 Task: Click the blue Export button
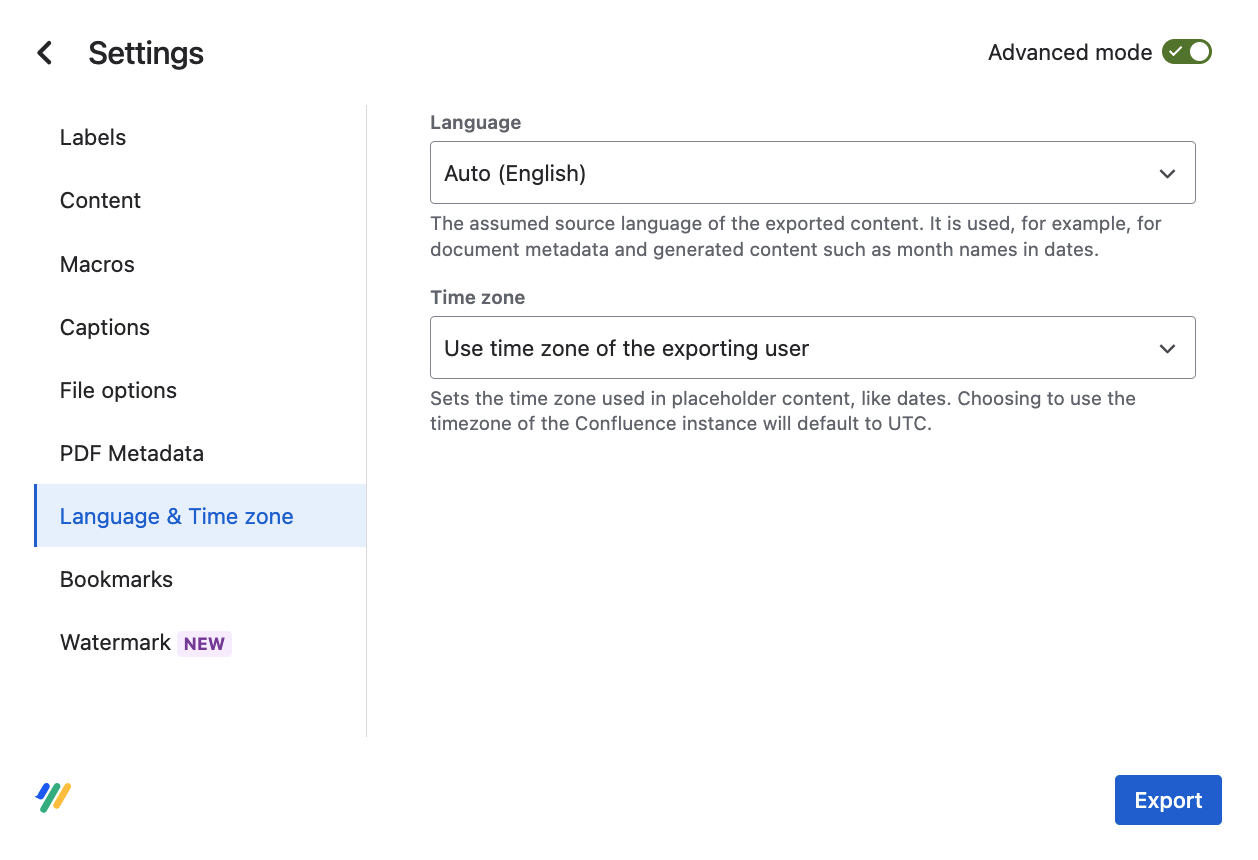pyautogui.click(x=1167, y=800)
